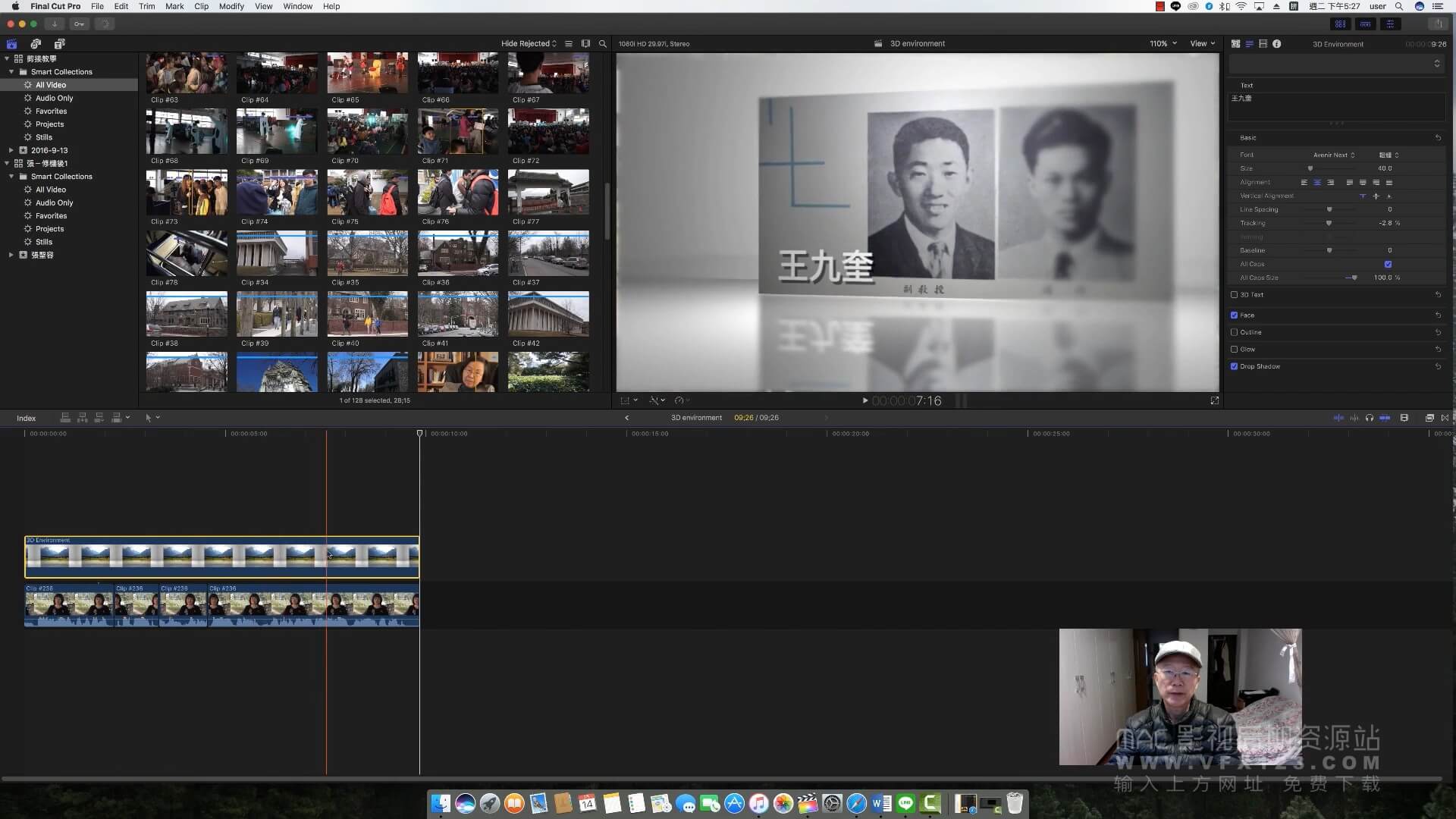
Task: Open the text style preset dropdown
Action: click(x=1337, y=64)
